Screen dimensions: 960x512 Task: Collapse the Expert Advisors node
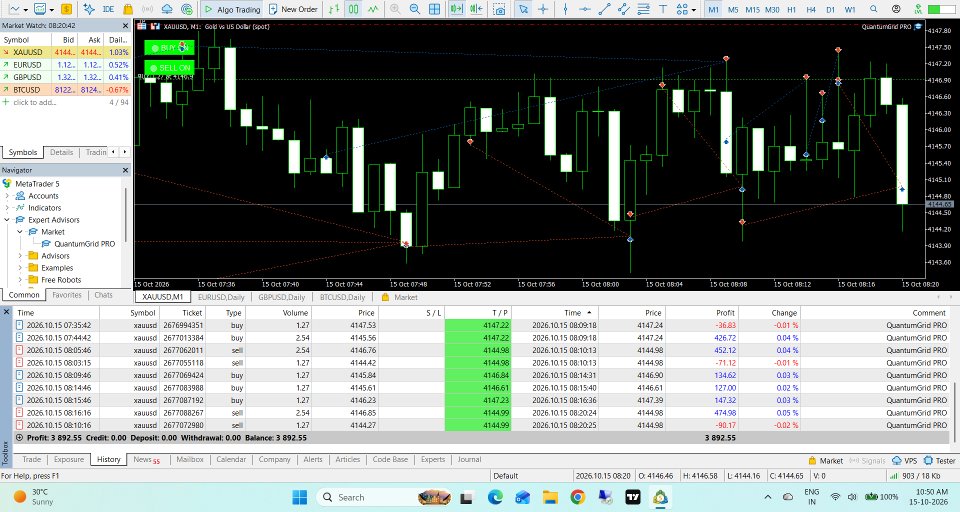(7, 220)
